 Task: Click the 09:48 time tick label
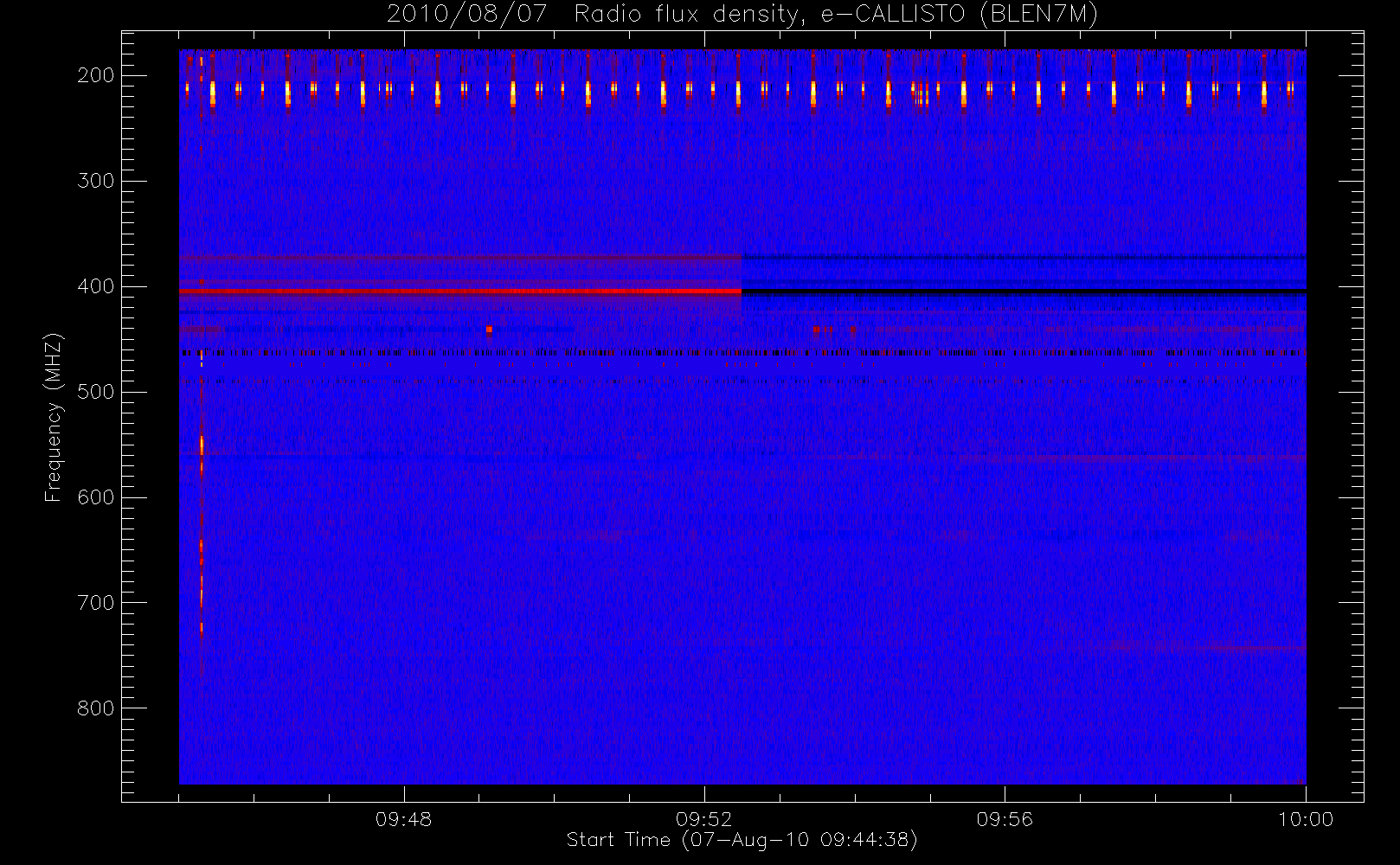pyautogui.click(x=404, y=819)
